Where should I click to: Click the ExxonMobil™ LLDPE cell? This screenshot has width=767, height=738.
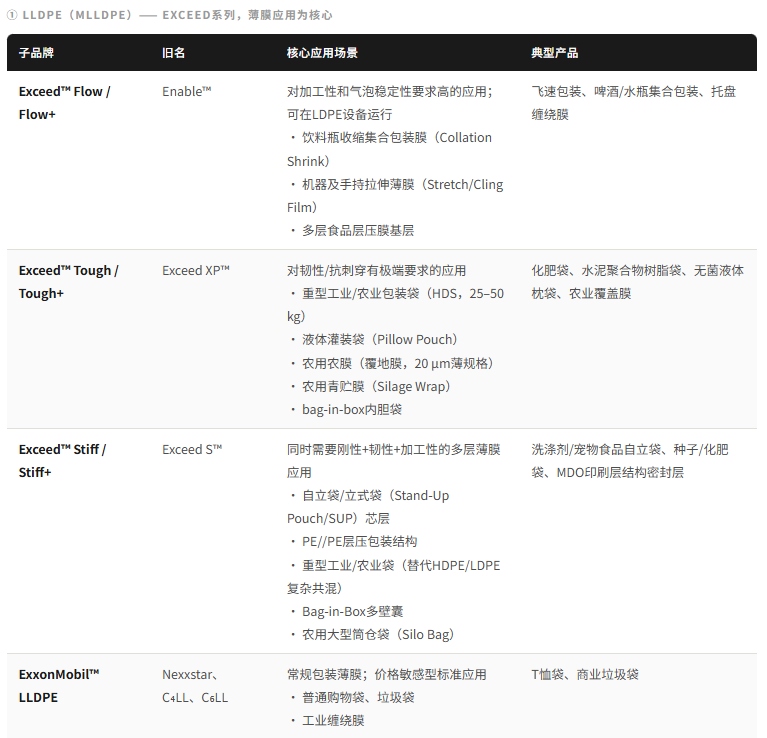click(x=59, y=686)
